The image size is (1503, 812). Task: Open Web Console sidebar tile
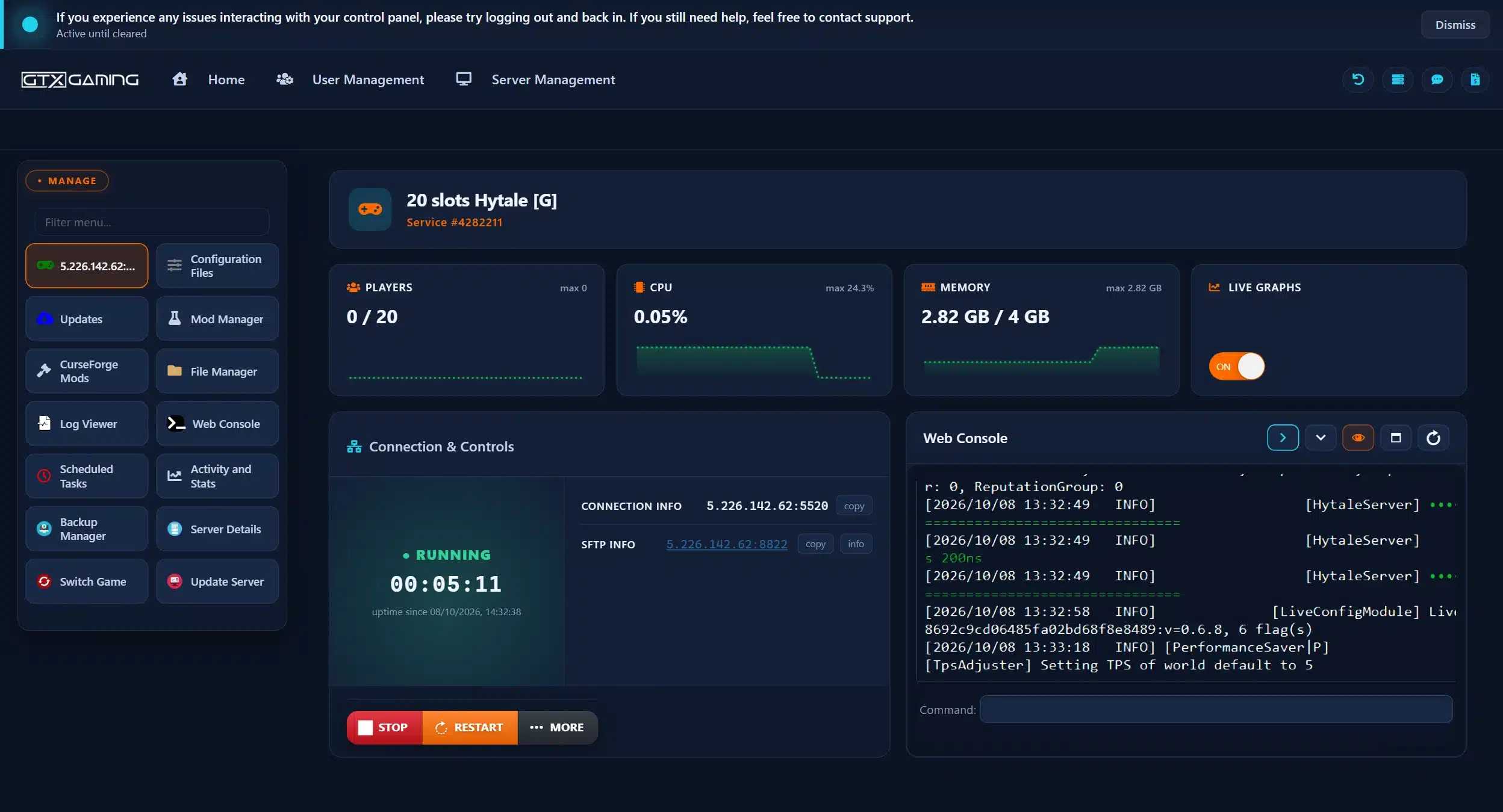tap(217, 423)
